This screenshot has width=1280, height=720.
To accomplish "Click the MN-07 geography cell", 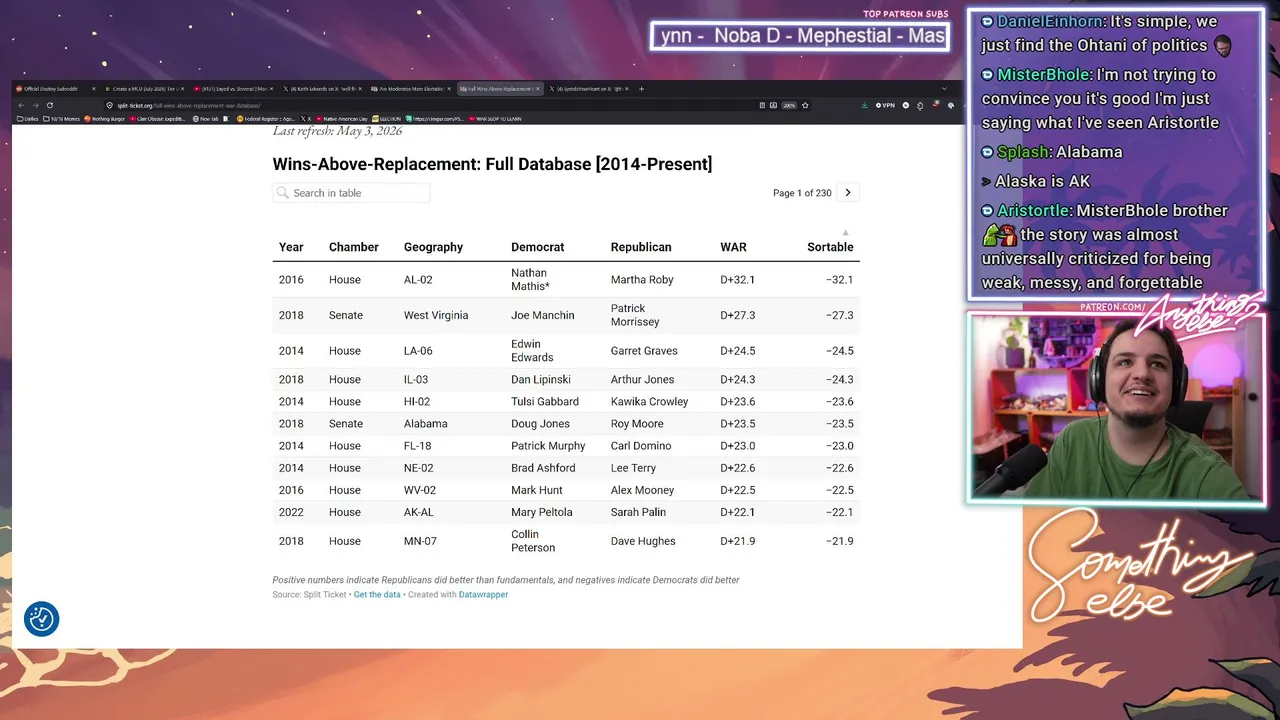I will pyautogui.click(x=420, y=541).
